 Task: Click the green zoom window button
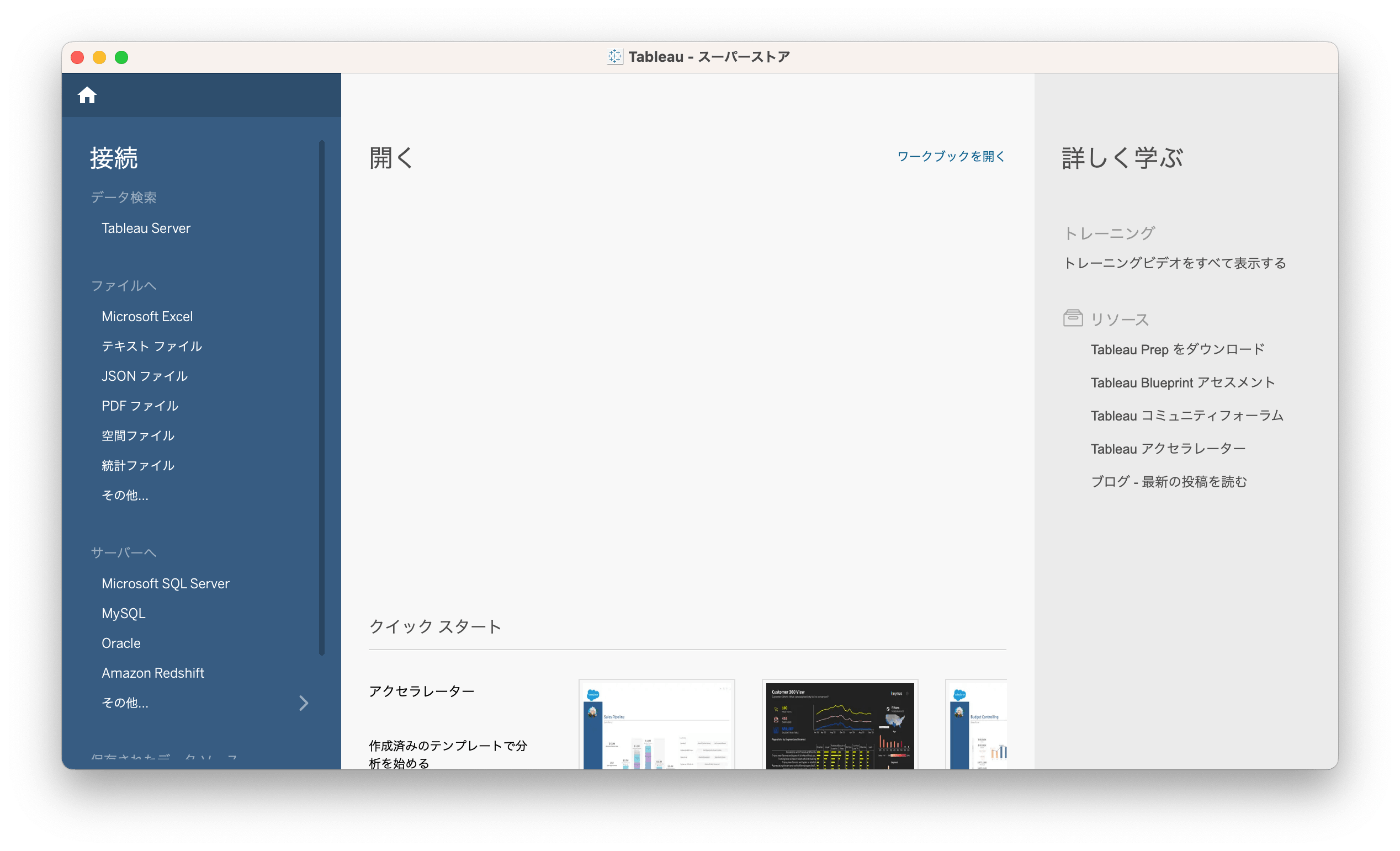(121, 57)
